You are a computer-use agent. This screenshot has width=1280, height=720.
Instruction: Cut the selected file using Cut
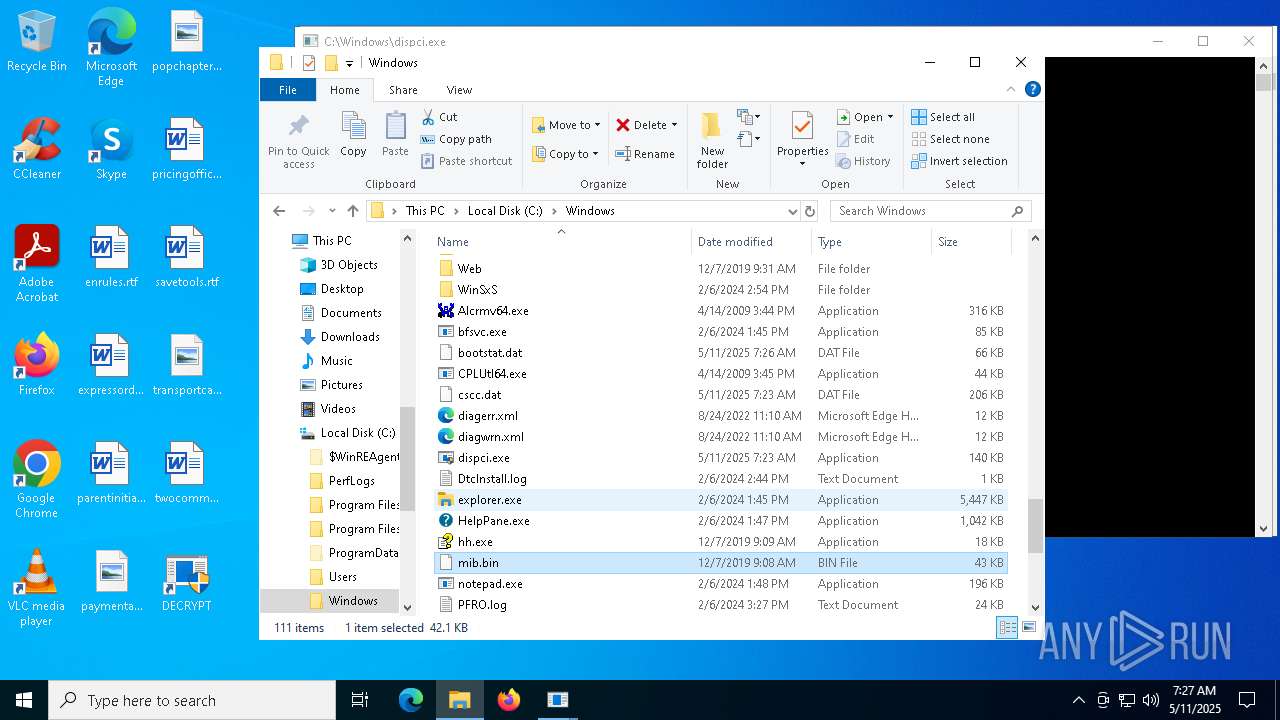[x=439, y=117]
